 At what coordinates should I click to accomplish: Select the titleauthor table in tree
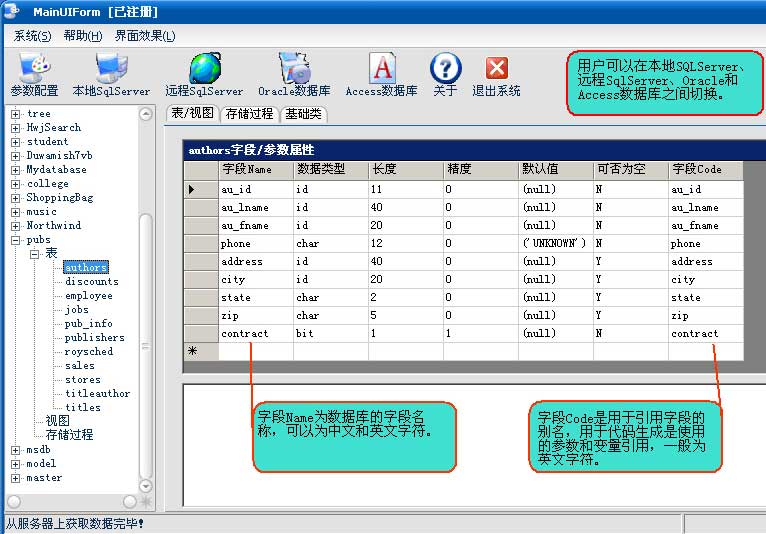(97, 394)
